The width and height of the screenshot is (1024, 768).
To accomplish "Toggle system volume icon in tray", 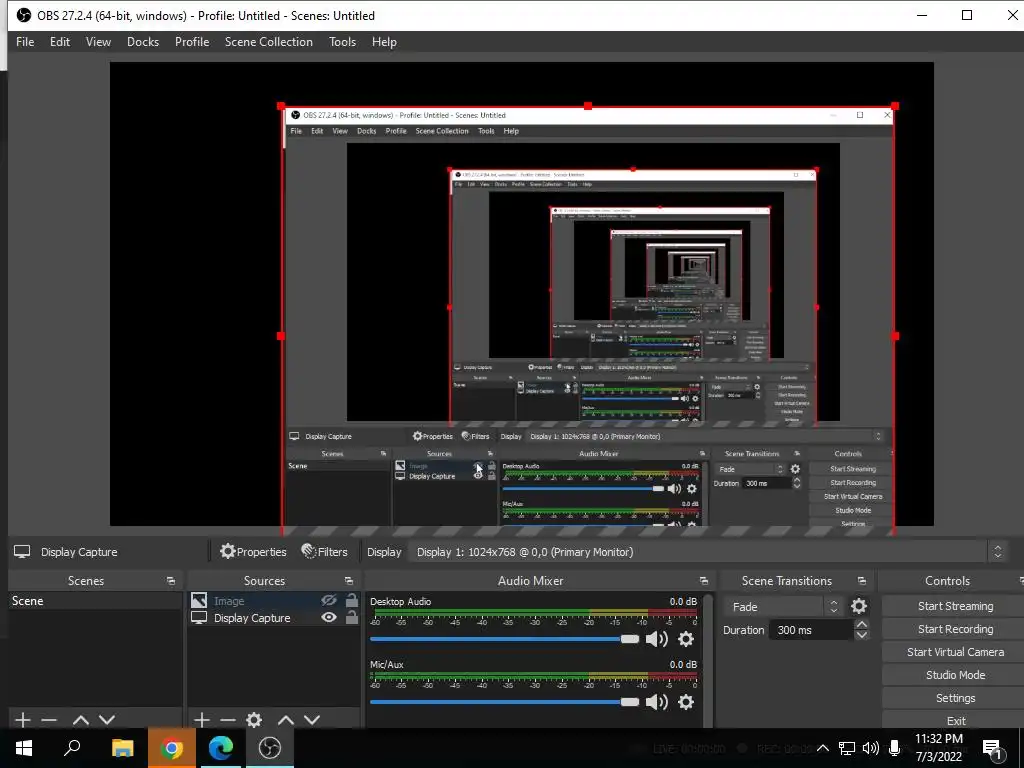I will (870, 748).
